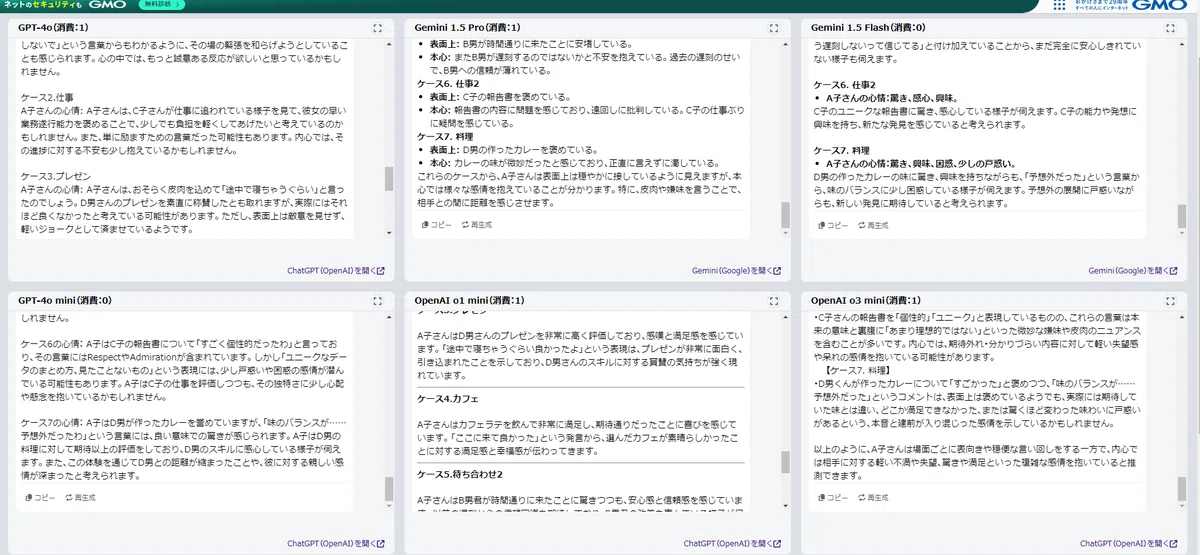This screenshot has height=555, width=1200.
Task: Click the Gemini 1.5 Flash scroll-up arrow
Action: click(1183, 46)
